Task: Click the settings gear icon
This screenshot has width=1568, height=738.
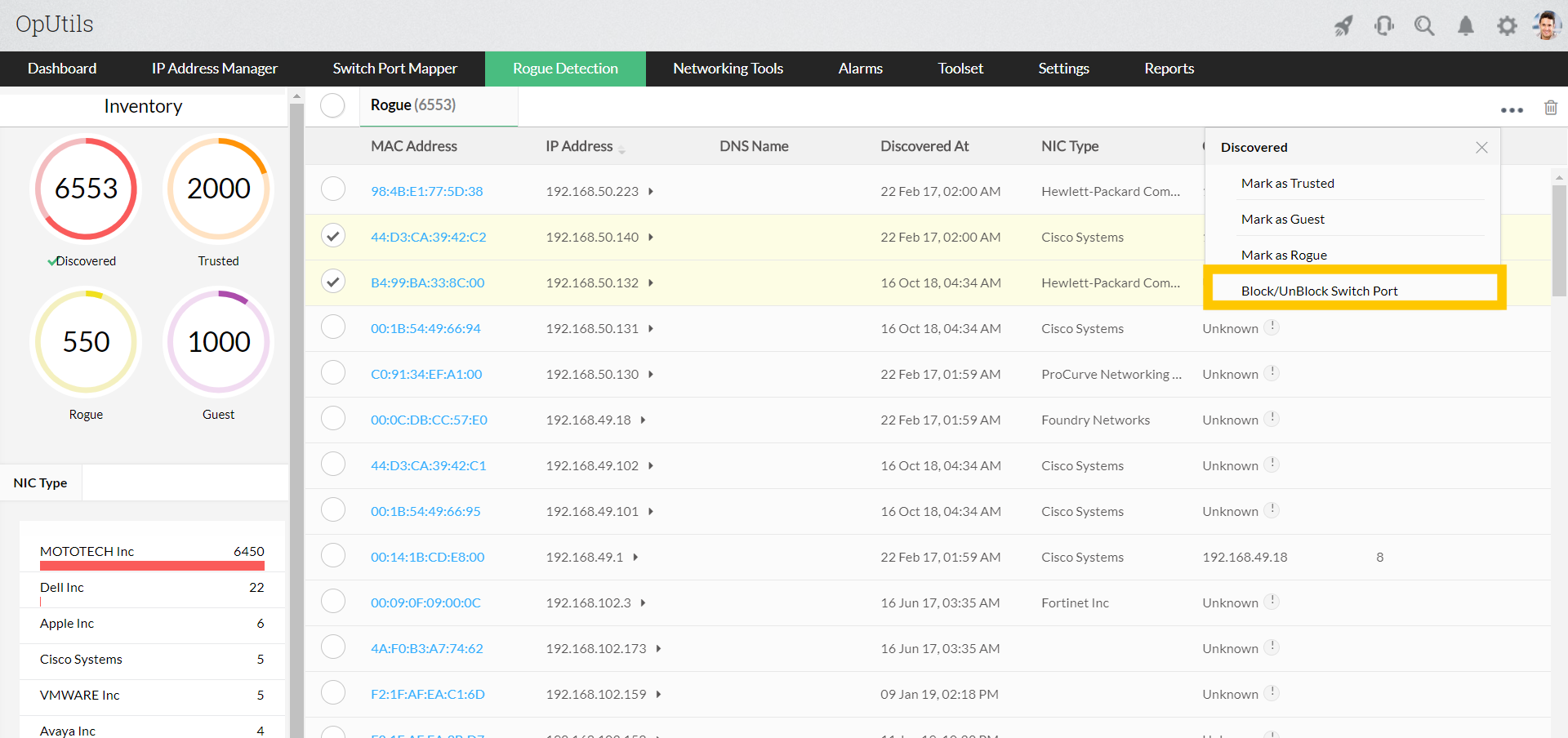Action: pos(1507,26)
